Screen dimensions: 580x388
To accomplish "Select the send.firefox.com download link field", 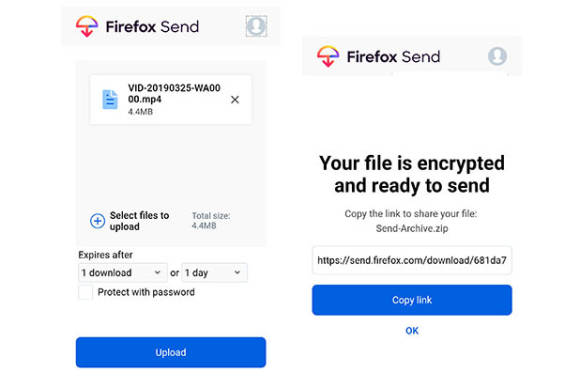I will click(x=412, y=260).
